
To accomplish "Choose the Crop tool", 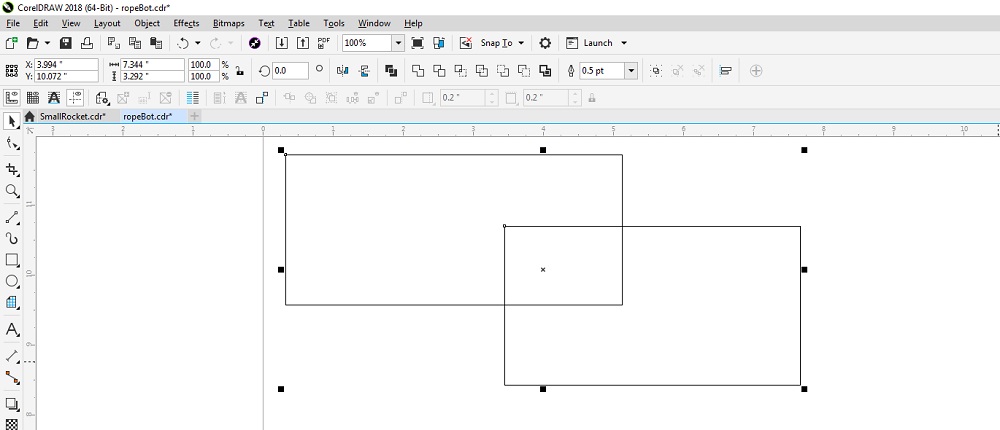I will [x=11, y=169].
